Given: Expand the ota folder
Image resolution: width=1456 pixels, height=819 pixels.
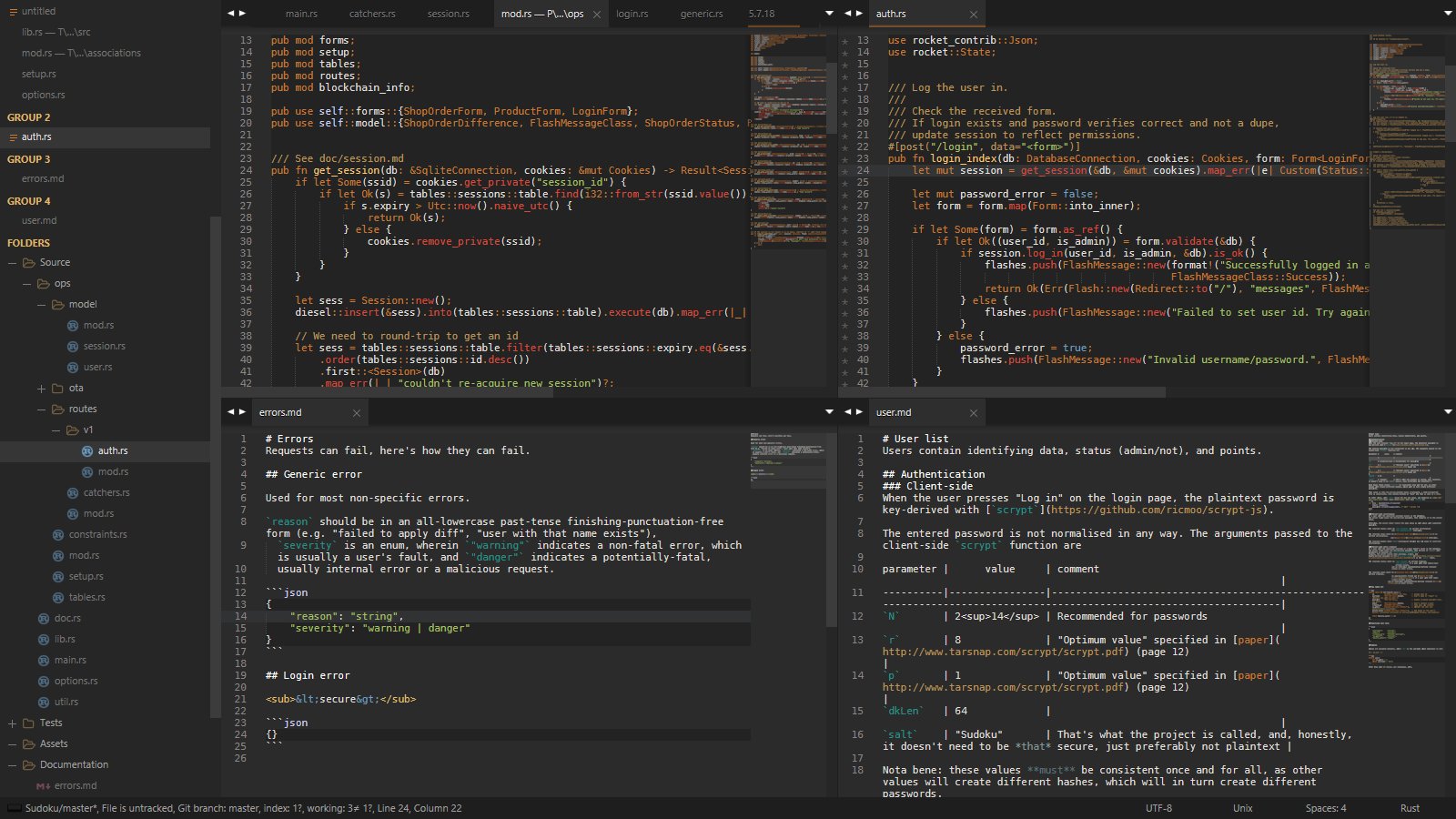Looking at the screenshot, I should (x=42, y=389).
